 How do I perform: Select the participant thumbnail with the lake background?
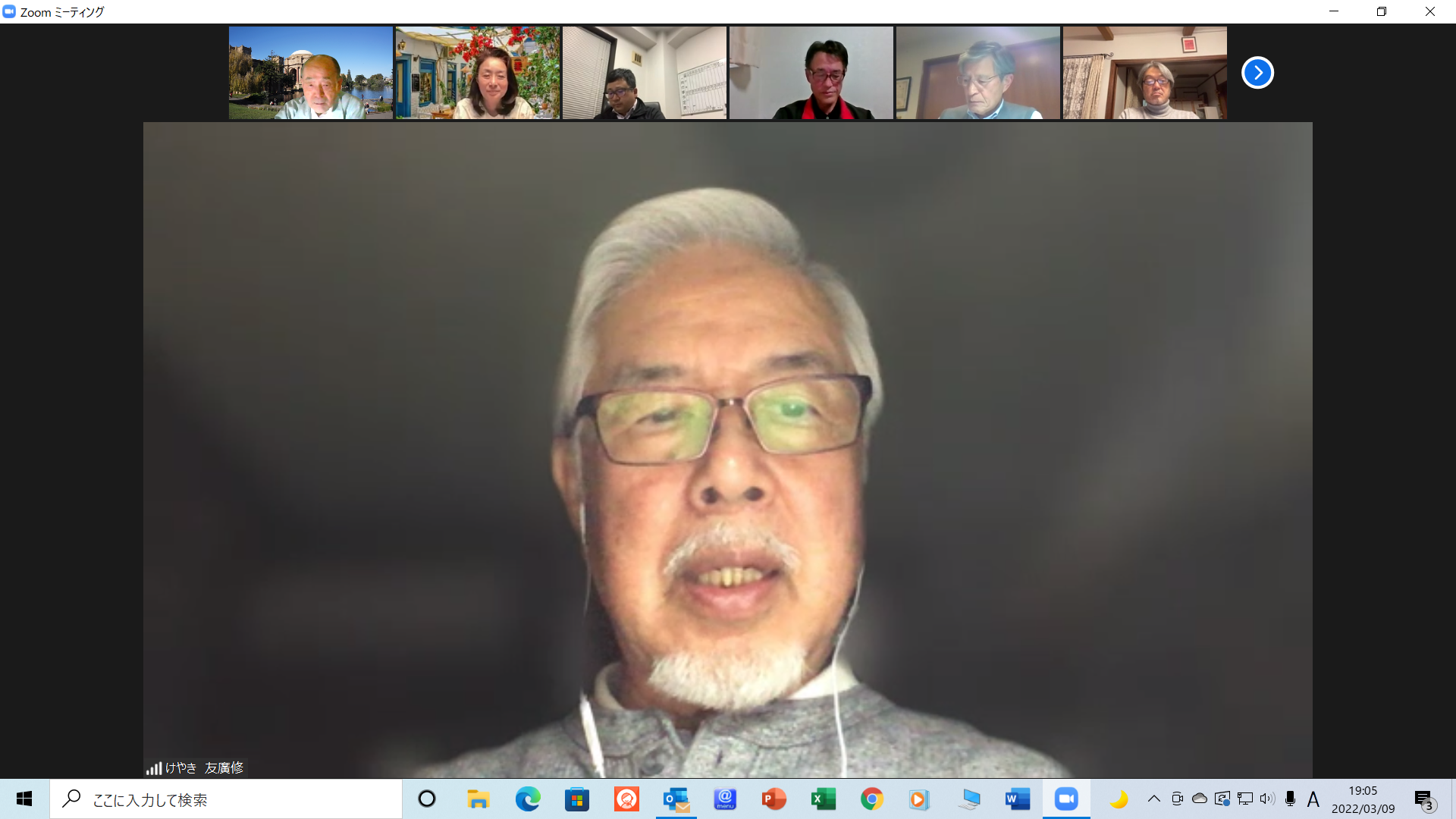pos(311,73)
